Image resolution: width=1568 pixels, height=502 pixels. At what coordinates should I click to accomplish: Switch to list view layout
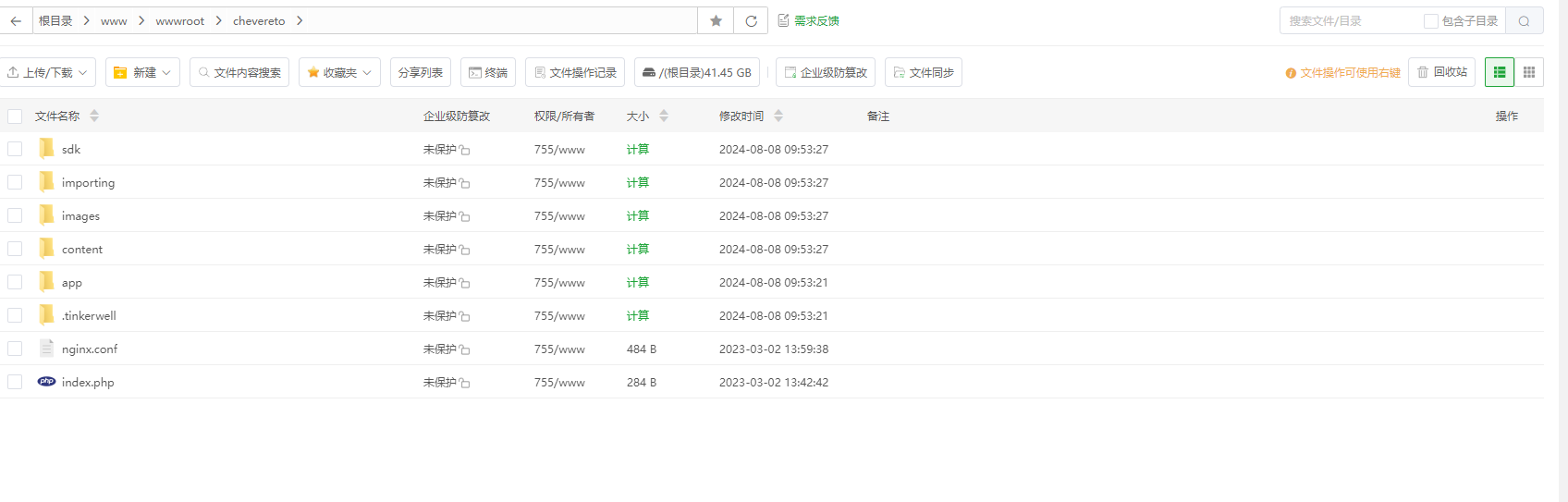(x=1499, y=72)
